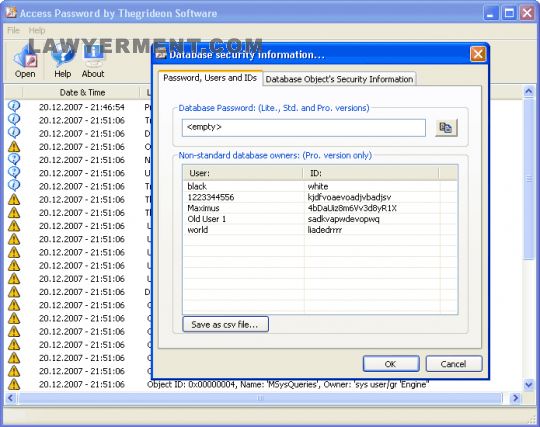Click the Save as csv file button
The height and width of the screenshot is (427, 540).
click(225, 324)
